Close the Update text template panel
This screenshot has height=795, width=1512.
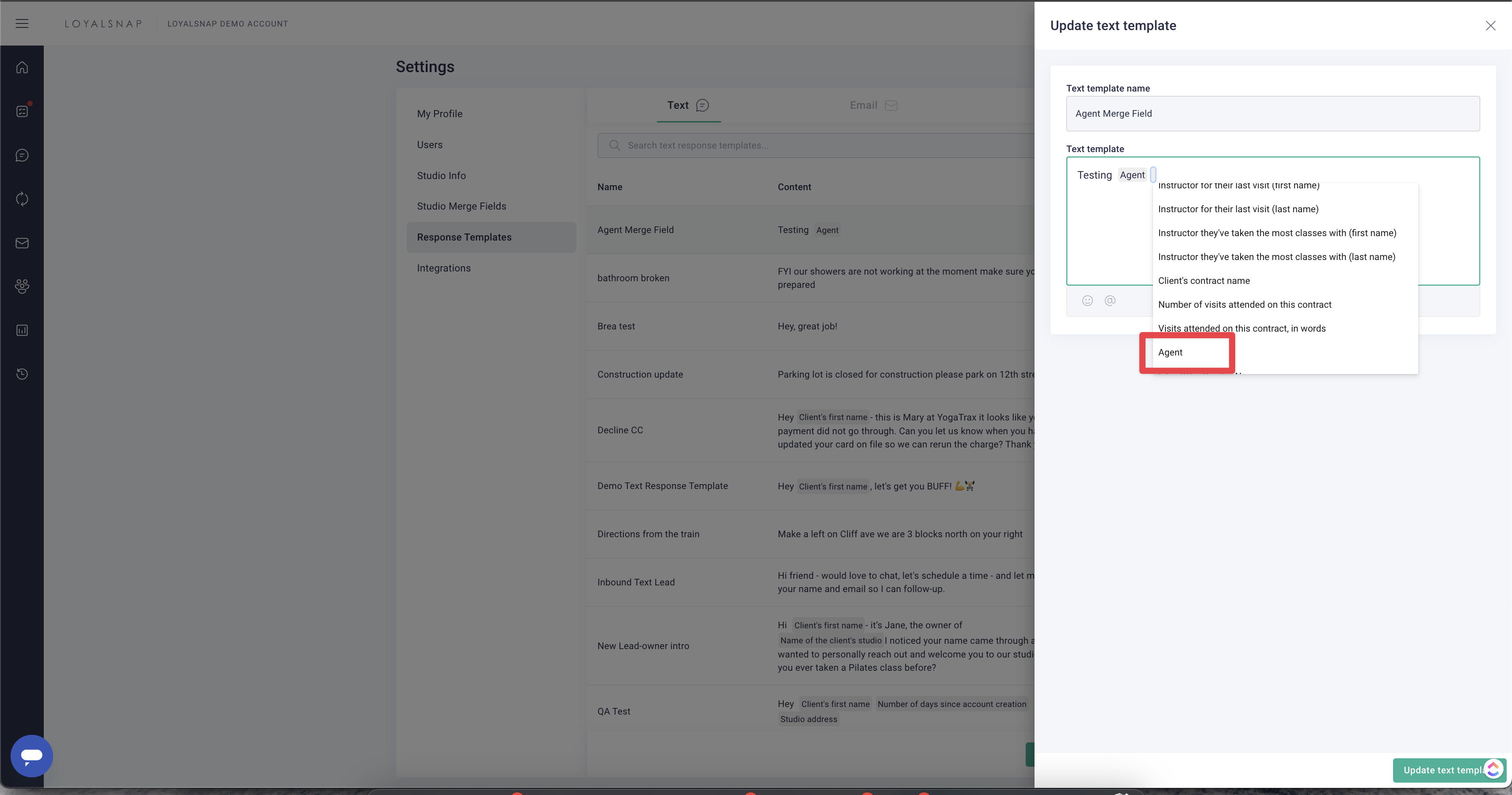click(1490, 25)
